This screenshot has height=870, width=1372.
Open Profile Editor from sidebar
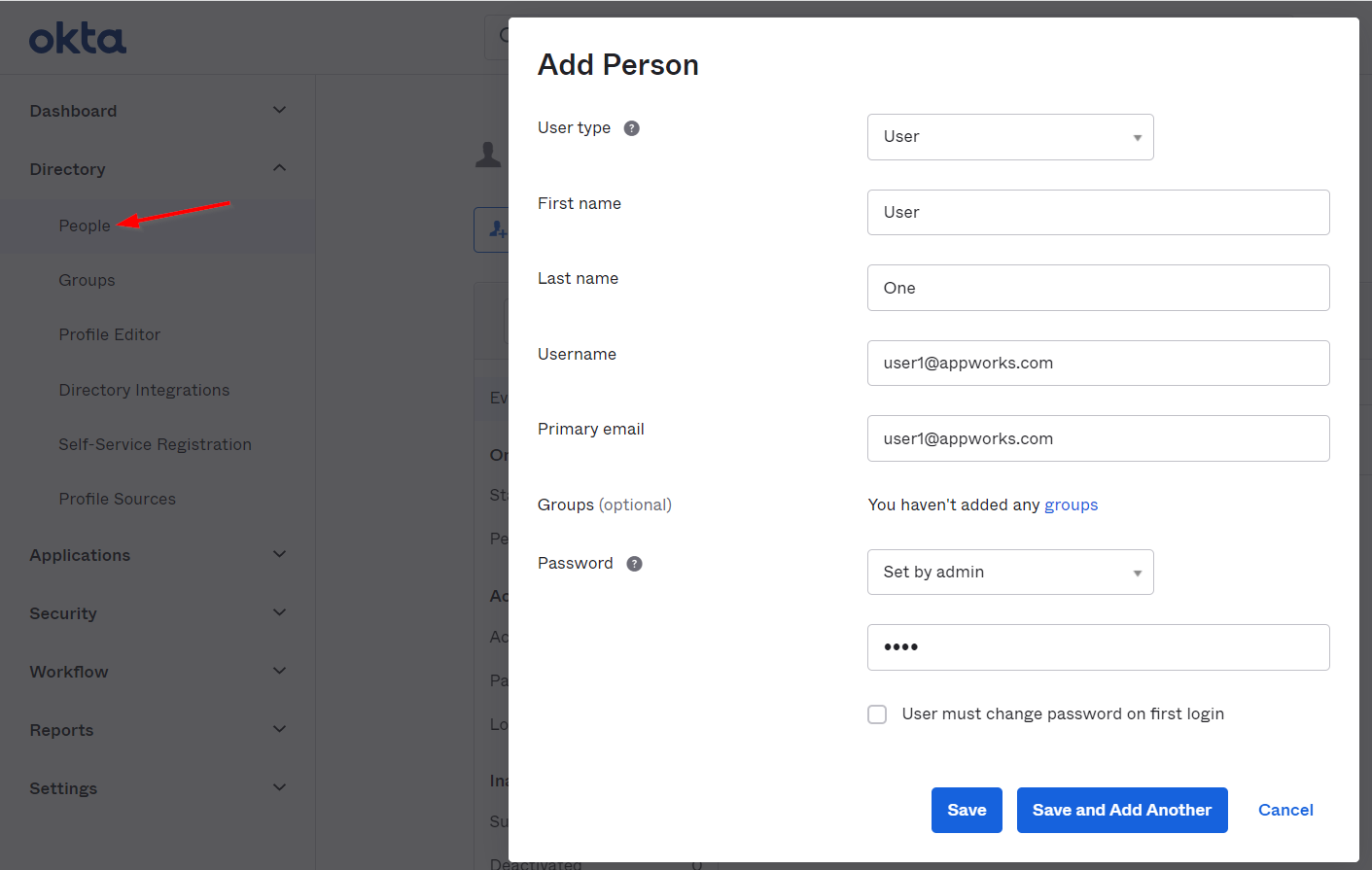(x=109, y=334)
